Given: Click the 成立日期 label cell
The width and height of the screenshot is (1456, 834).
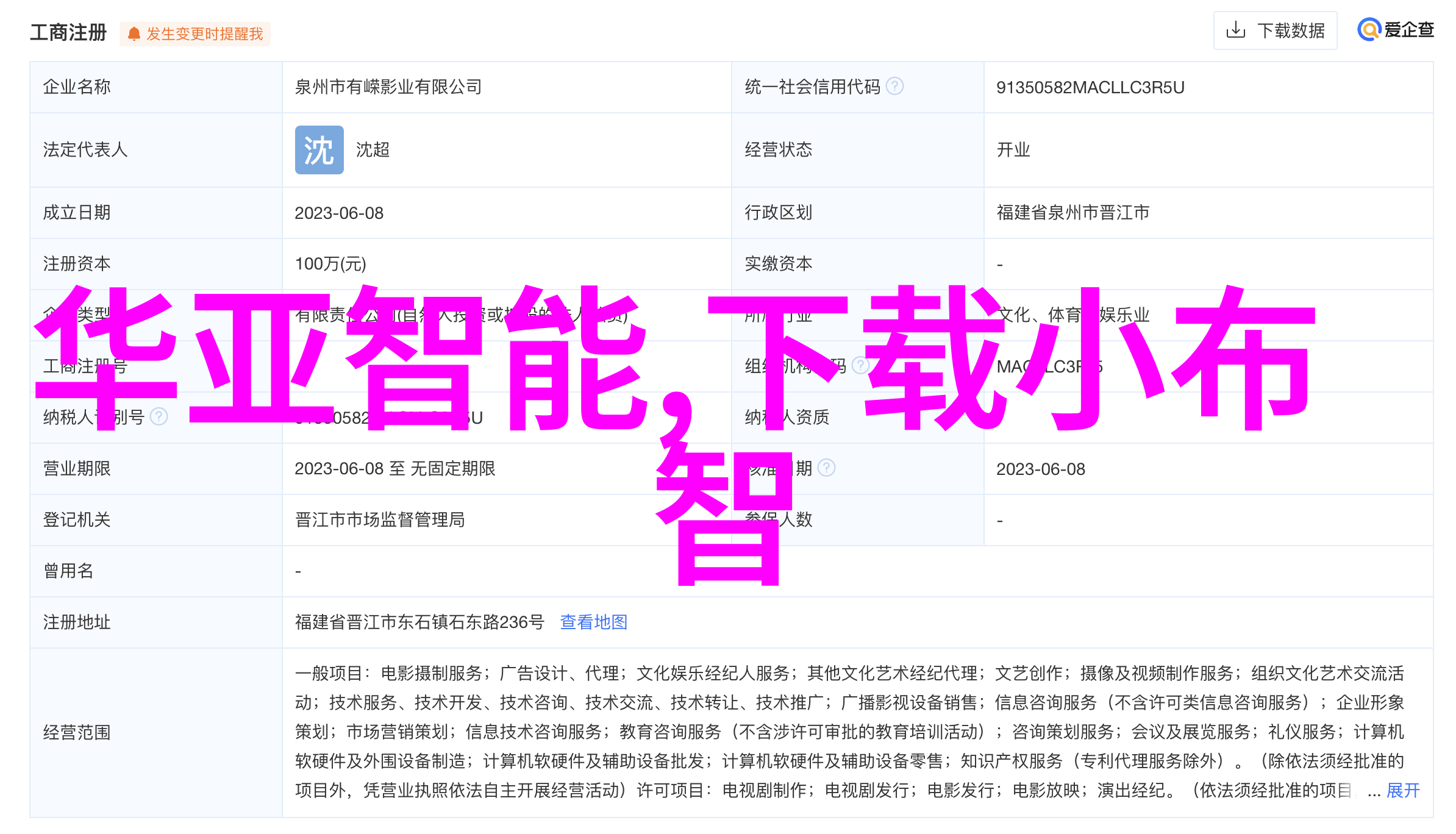Looking at the screenshot, I should pos(156,213).
